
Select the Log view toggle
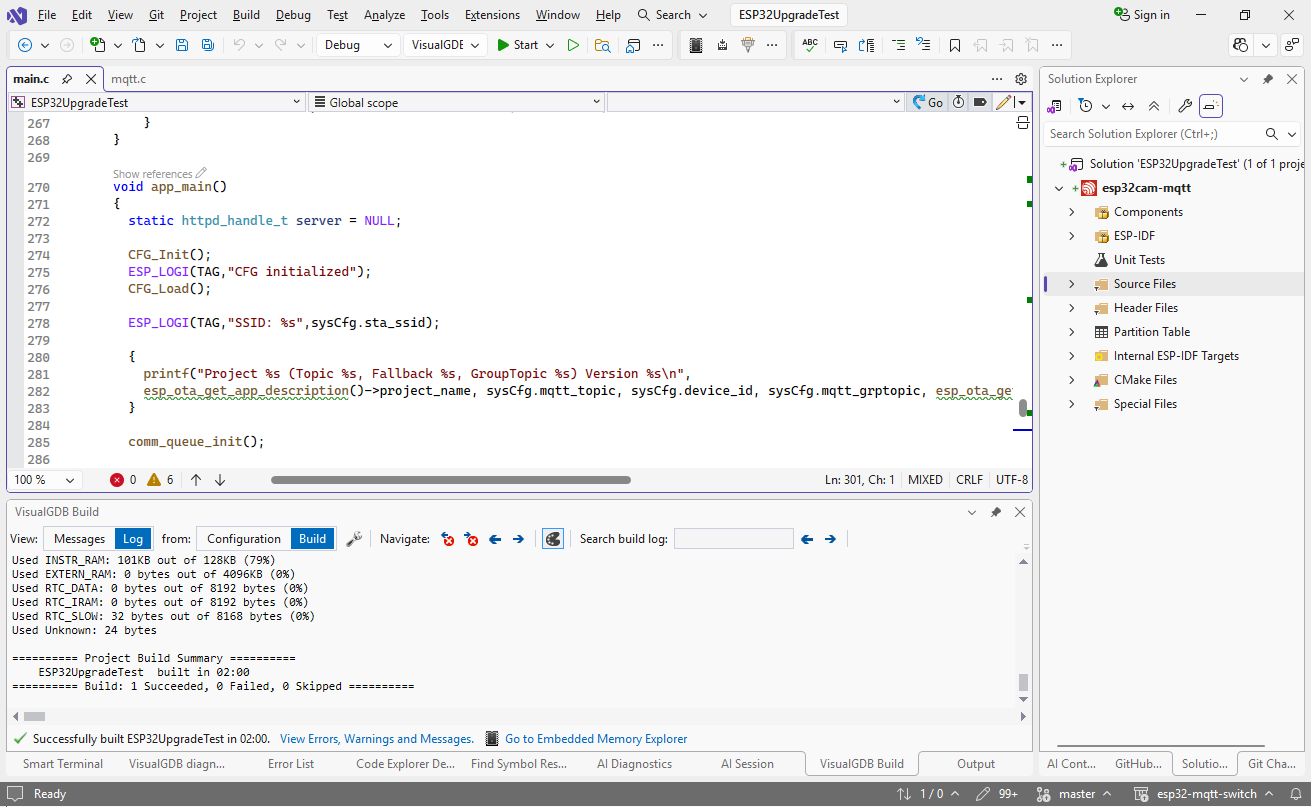click(133, 539)
